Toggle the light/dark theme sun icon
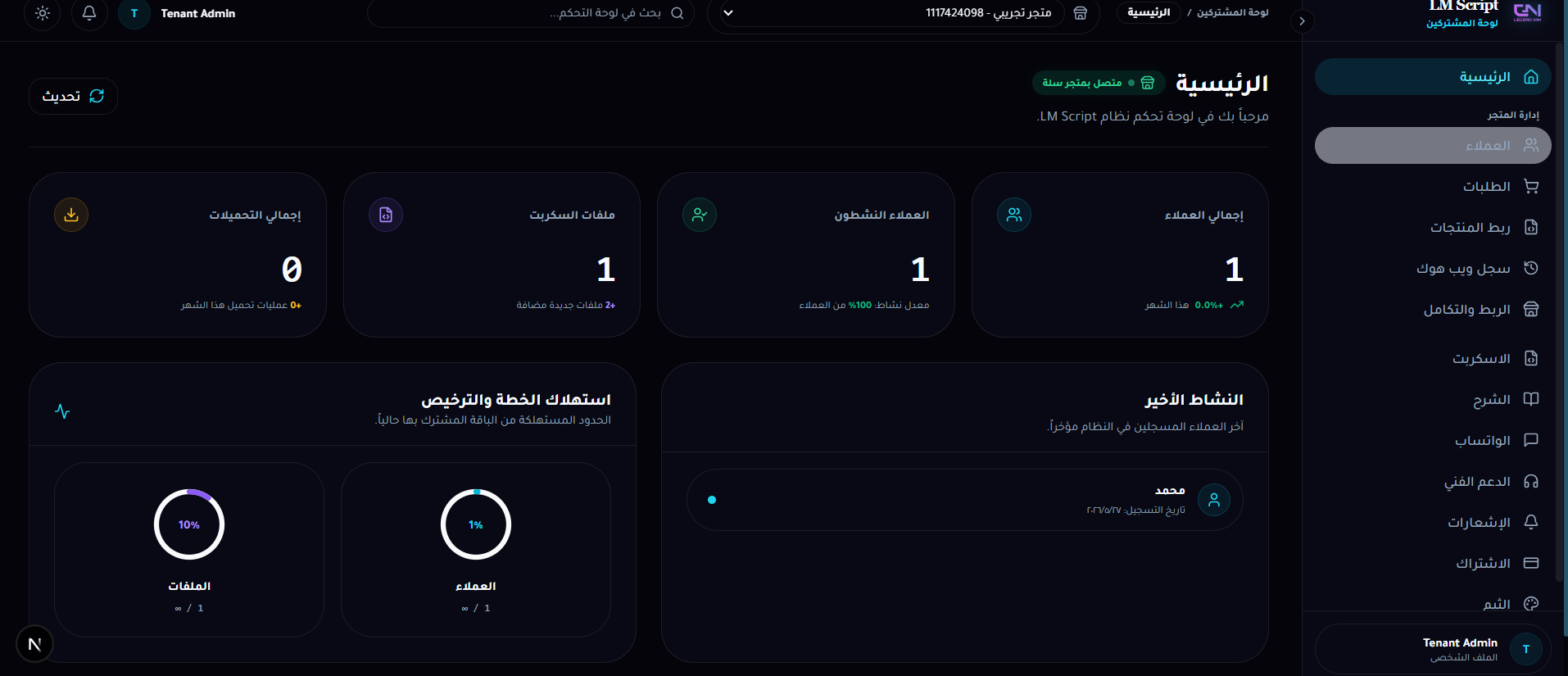 tap(43, 13)
